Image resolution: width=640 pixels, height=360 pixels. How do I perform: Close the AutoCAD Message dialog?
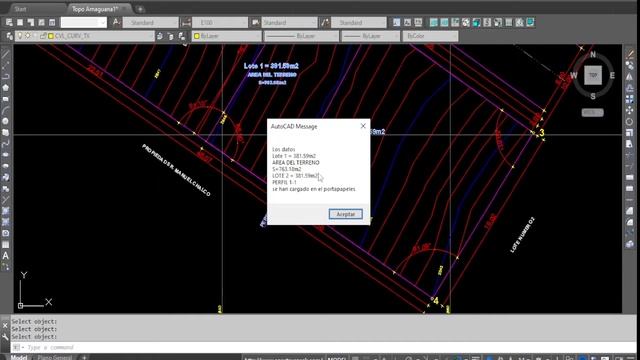click(363, 126)
